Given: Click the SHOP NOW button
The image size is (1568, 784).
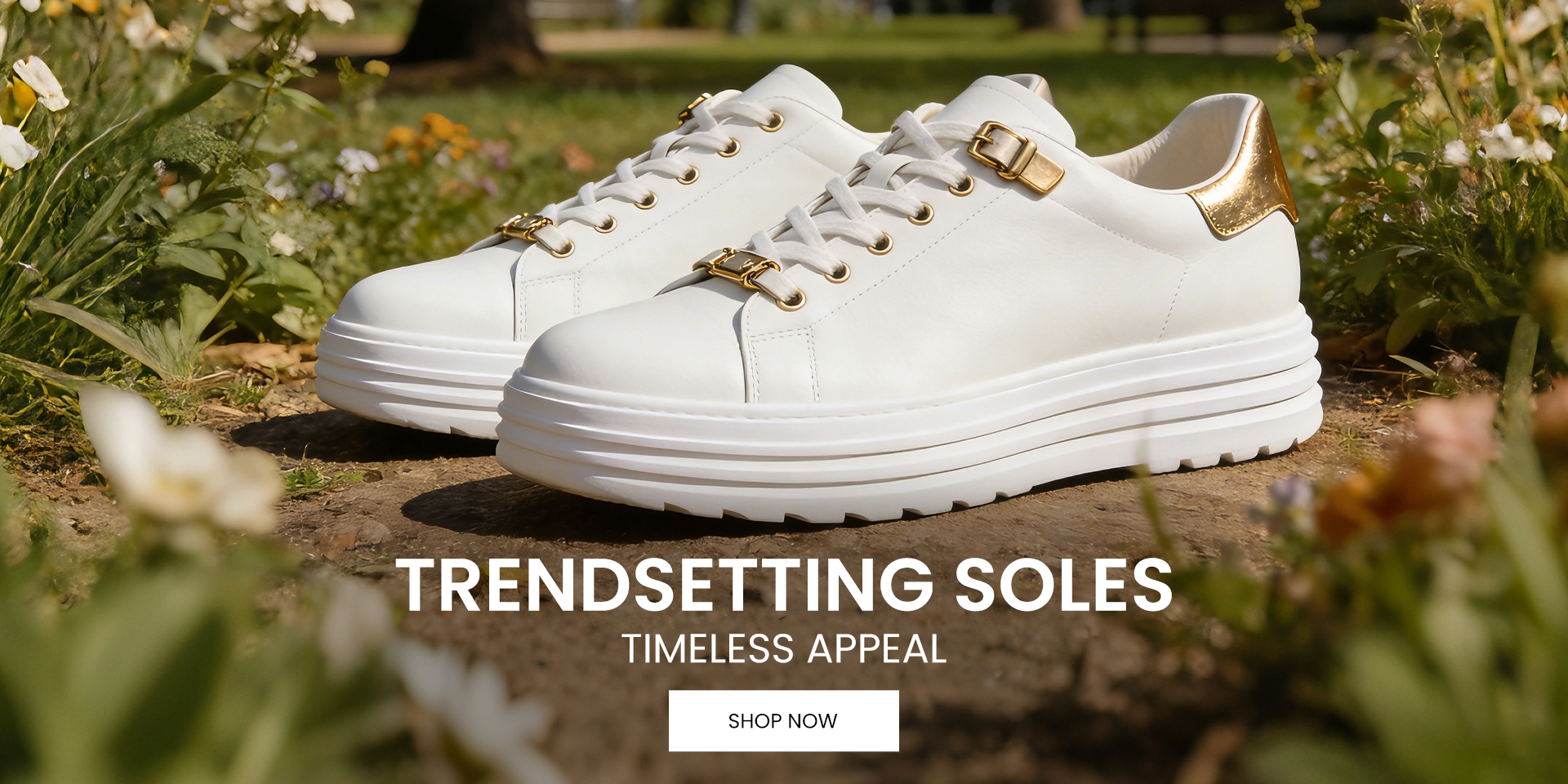Looking at the screenshot, I should (x=783, y=720).
